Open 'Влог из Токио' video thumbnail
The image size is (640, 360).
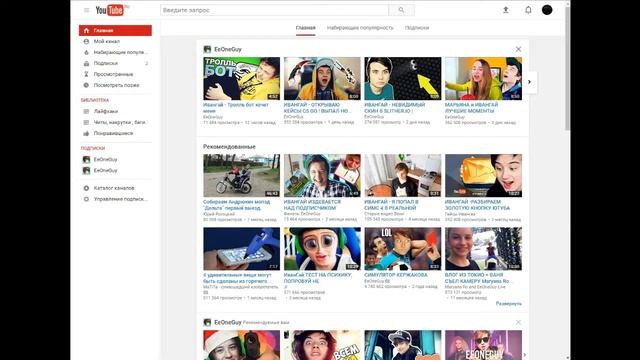tap(483, 249)
